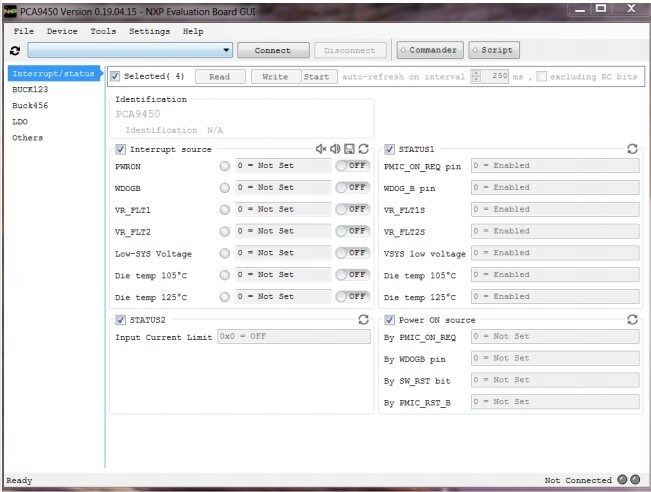Click the refresh icon beside the device dropdown

coord(14,50)
